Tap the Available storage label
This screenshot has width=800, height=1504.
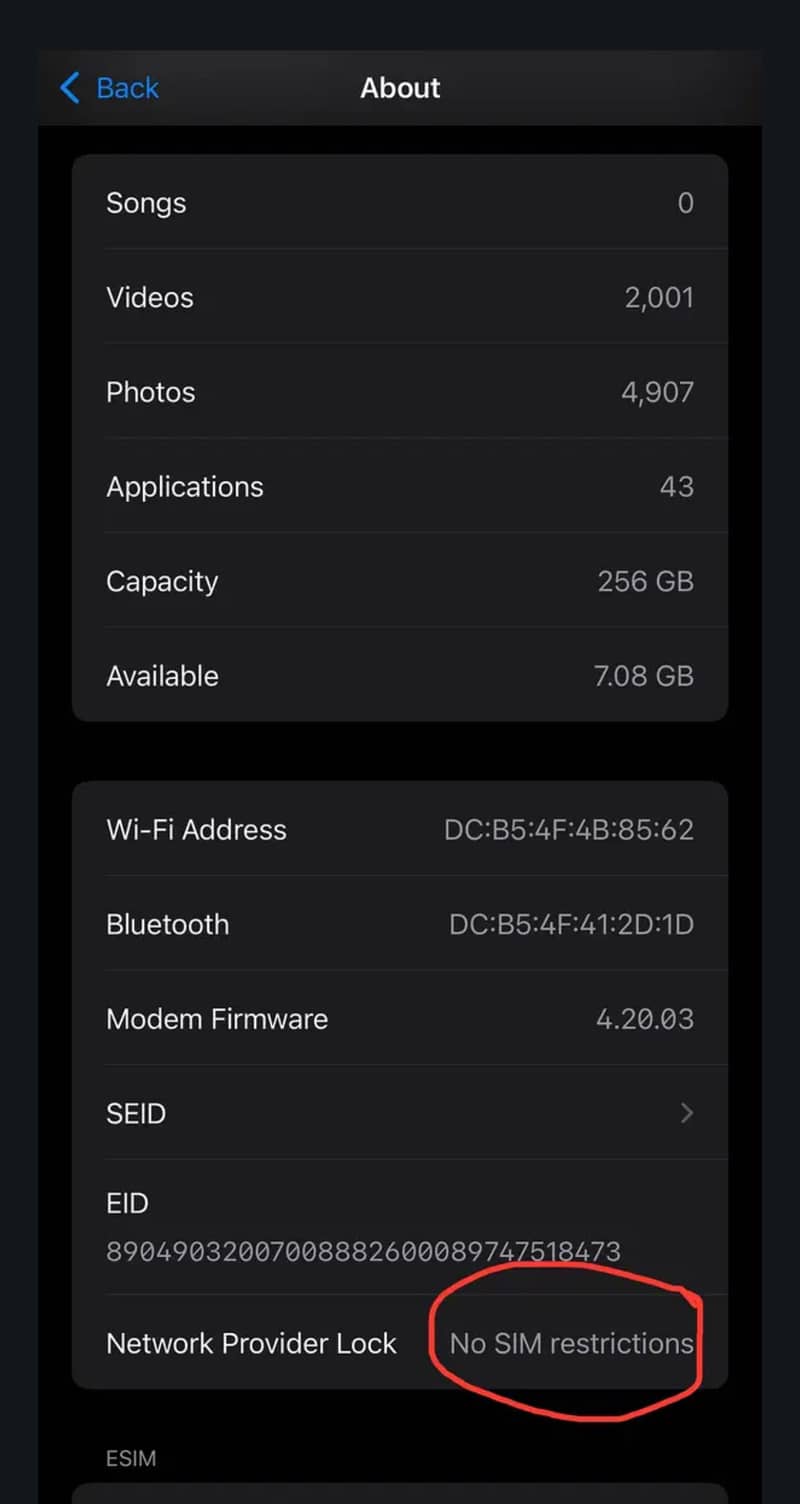click(162, 676)
